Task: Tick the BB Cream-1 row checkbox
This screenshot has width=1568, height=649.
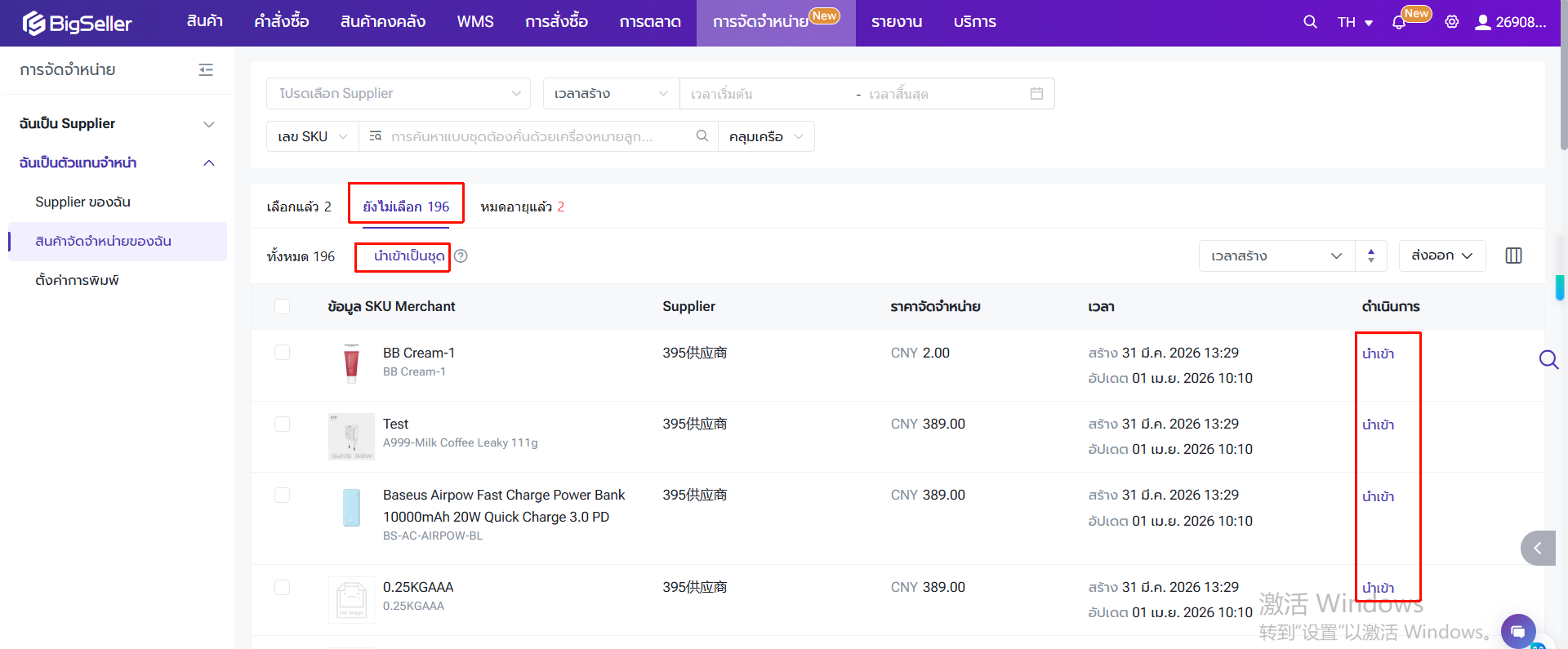Action: tap(283, 353)
